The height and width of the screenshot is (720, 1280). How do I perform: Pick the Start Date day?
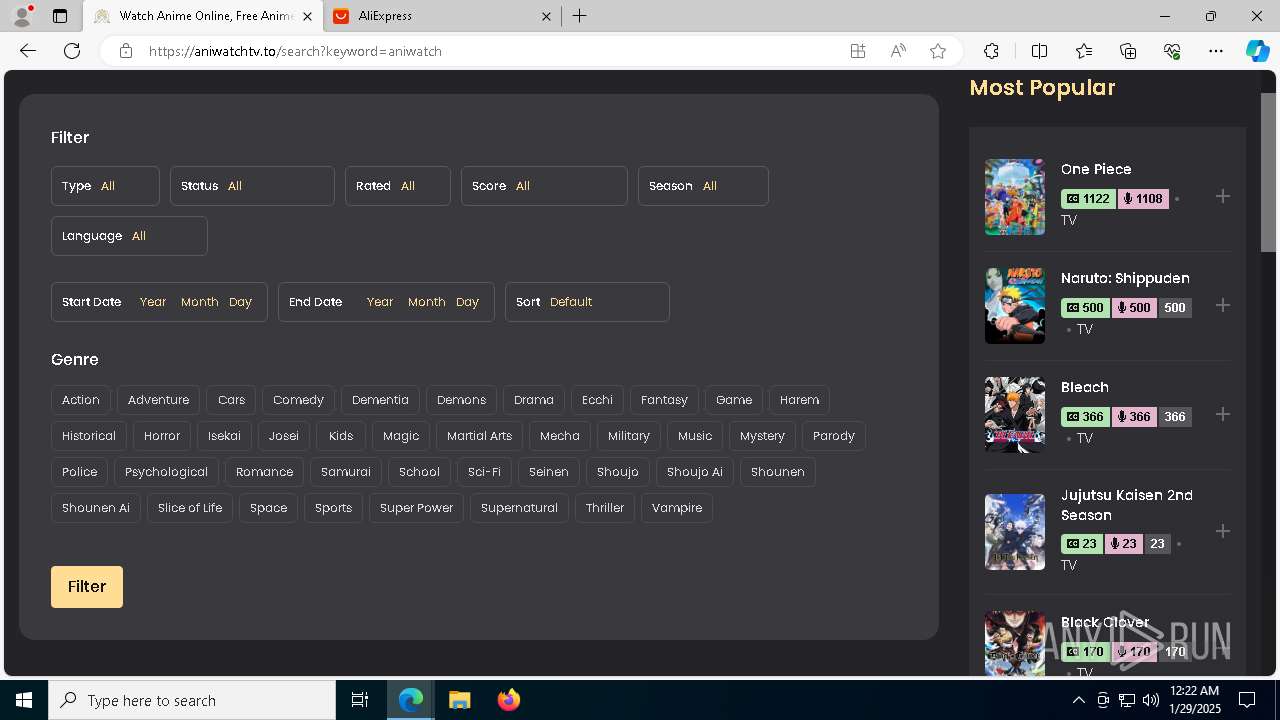[x=240, y=302]
